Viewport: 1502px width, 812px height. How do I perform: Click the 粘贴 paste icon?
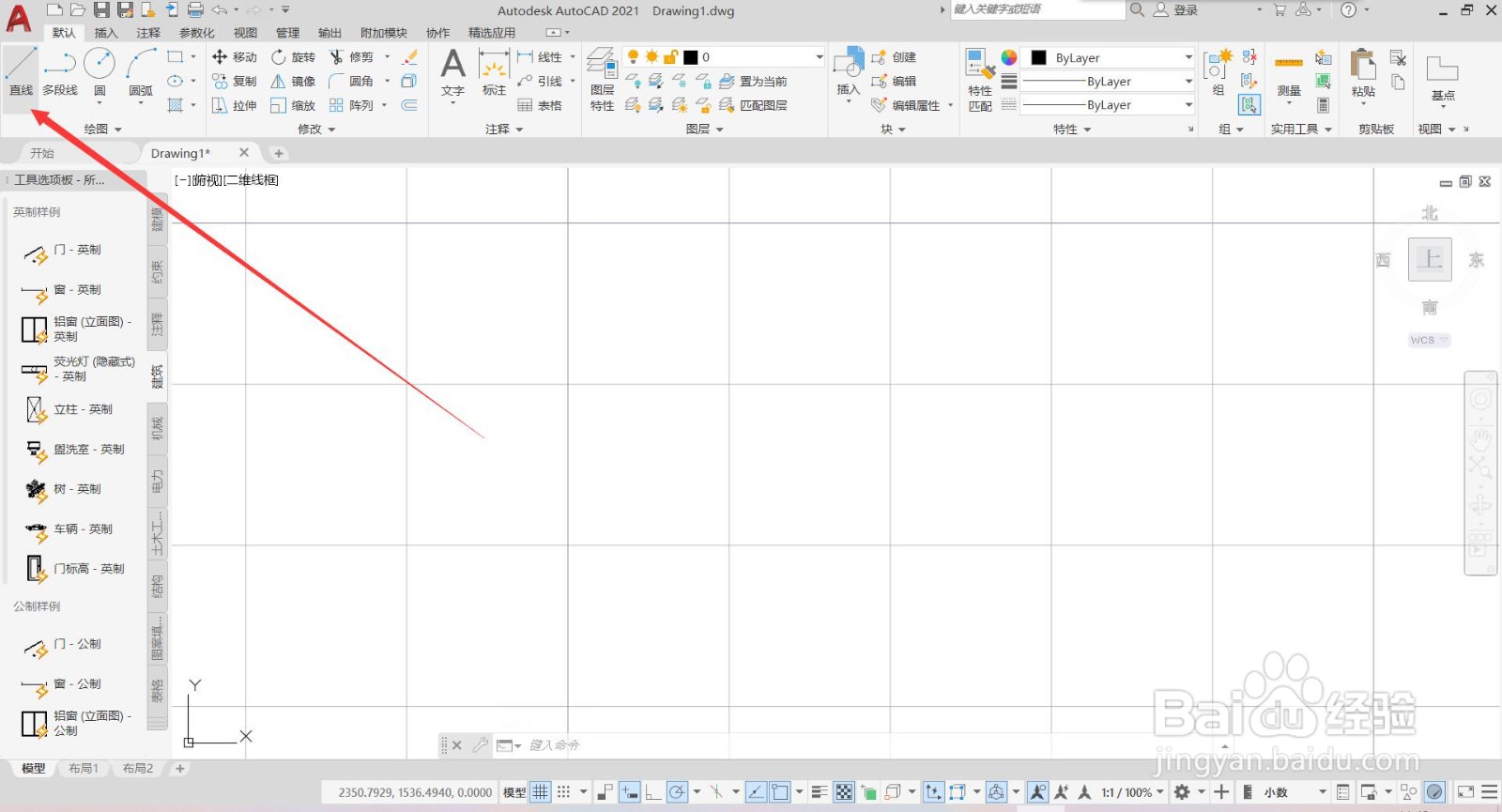tap(1363, 74)
